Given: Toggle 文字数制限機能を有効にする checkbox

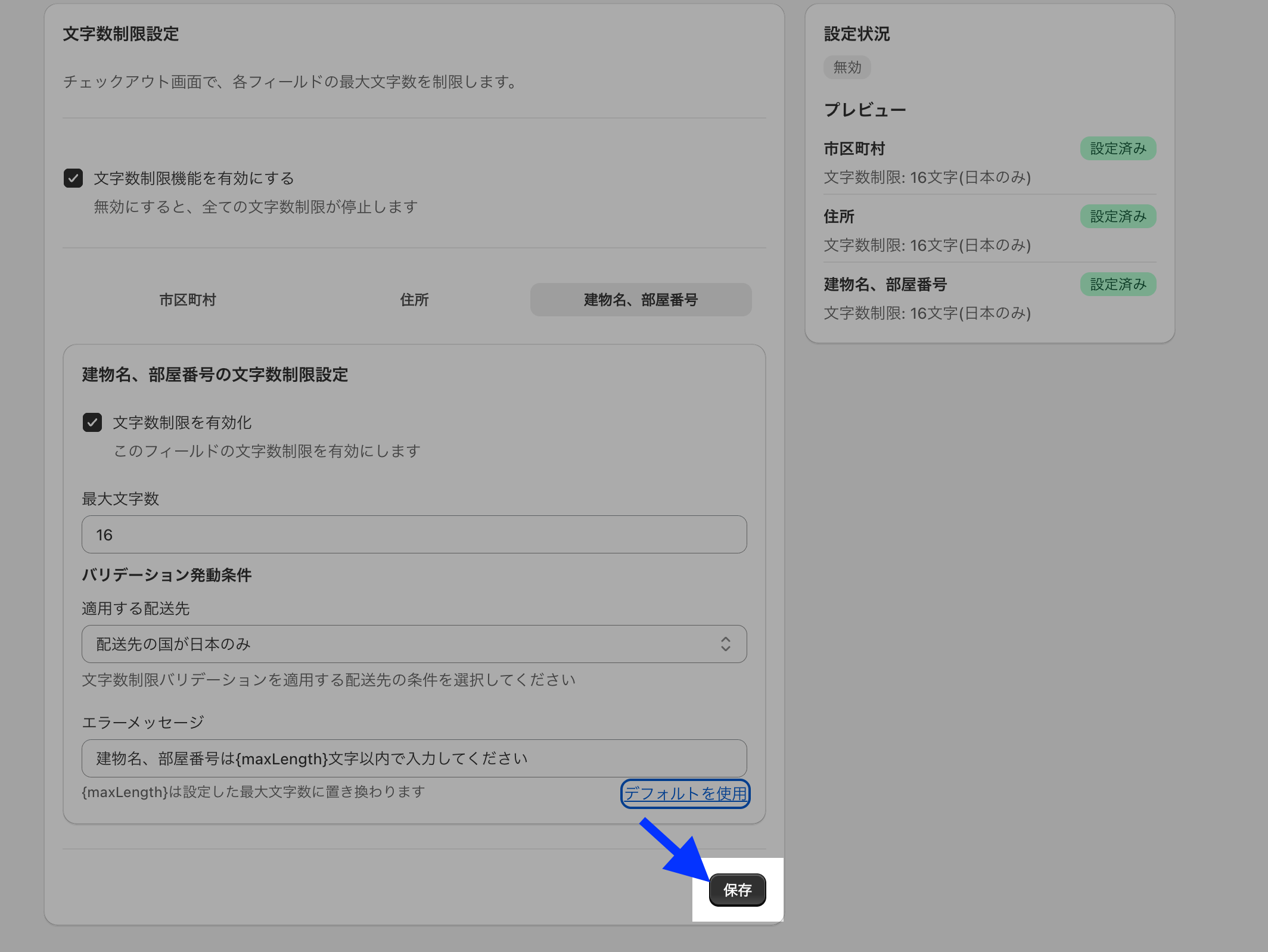Looking at the screenshot, I should coord(73,178).
